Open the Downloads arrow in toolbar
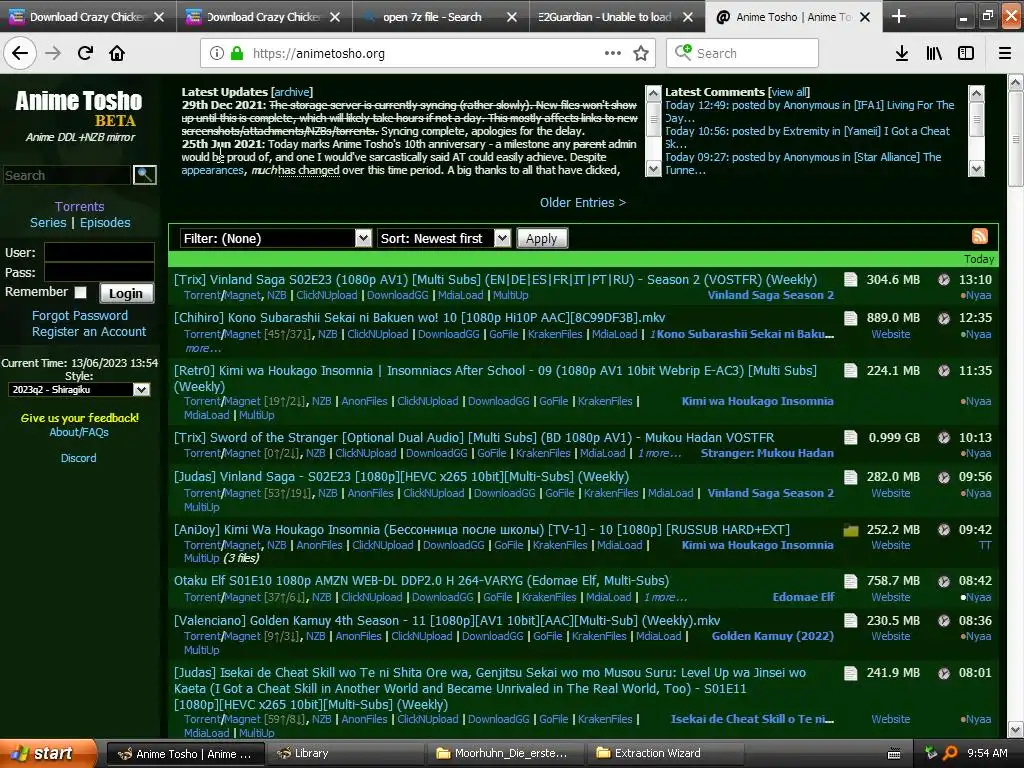The width and height of the screenshot is (1024, 768). point(902,54)
